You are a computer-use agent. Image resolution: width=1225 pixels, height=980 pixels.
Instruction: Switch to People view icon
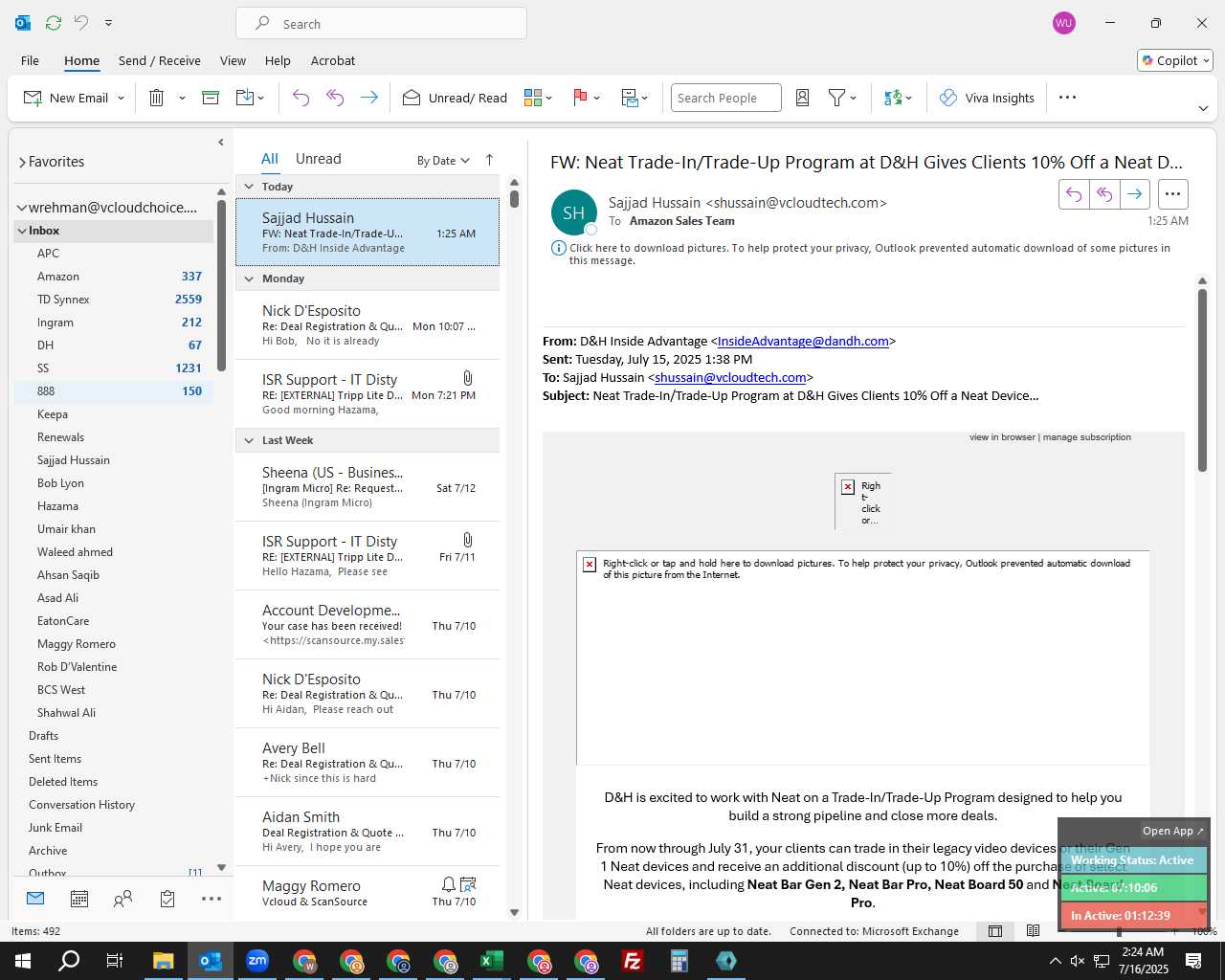click(123, 899)
